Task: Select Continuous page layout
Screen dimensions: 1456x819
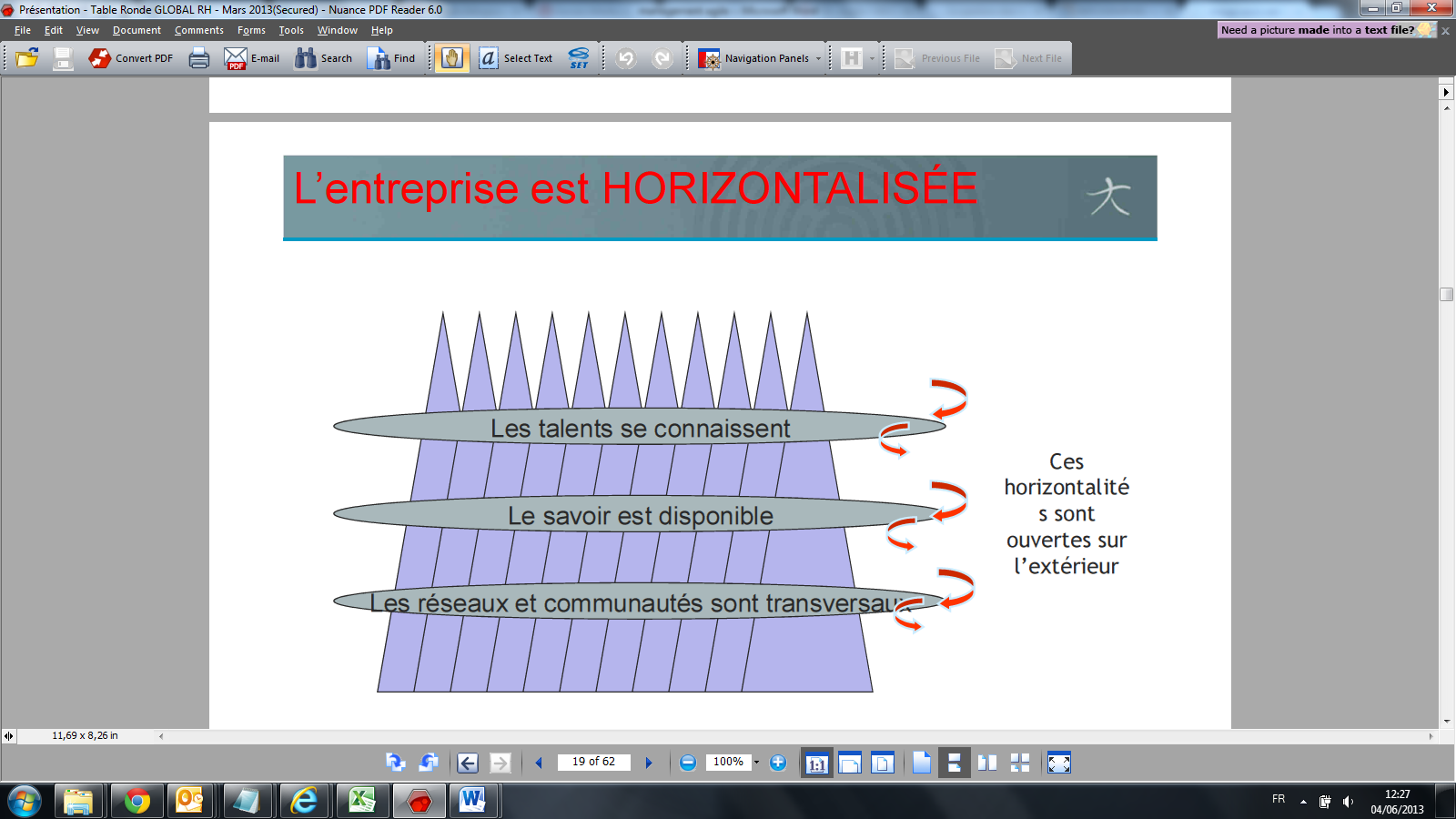Action: coord(954,763)
